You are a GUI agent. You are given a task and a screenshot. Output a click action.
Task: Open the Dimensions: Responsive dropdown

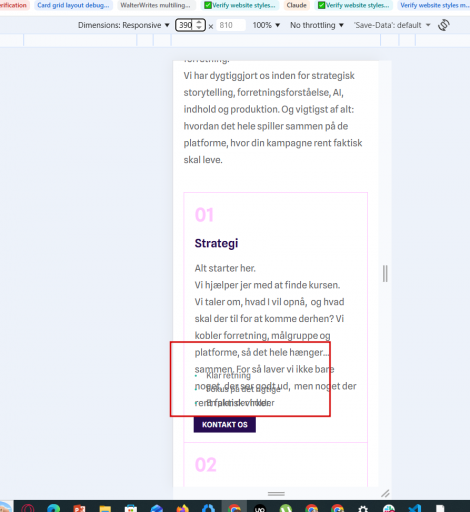point(124,25)
